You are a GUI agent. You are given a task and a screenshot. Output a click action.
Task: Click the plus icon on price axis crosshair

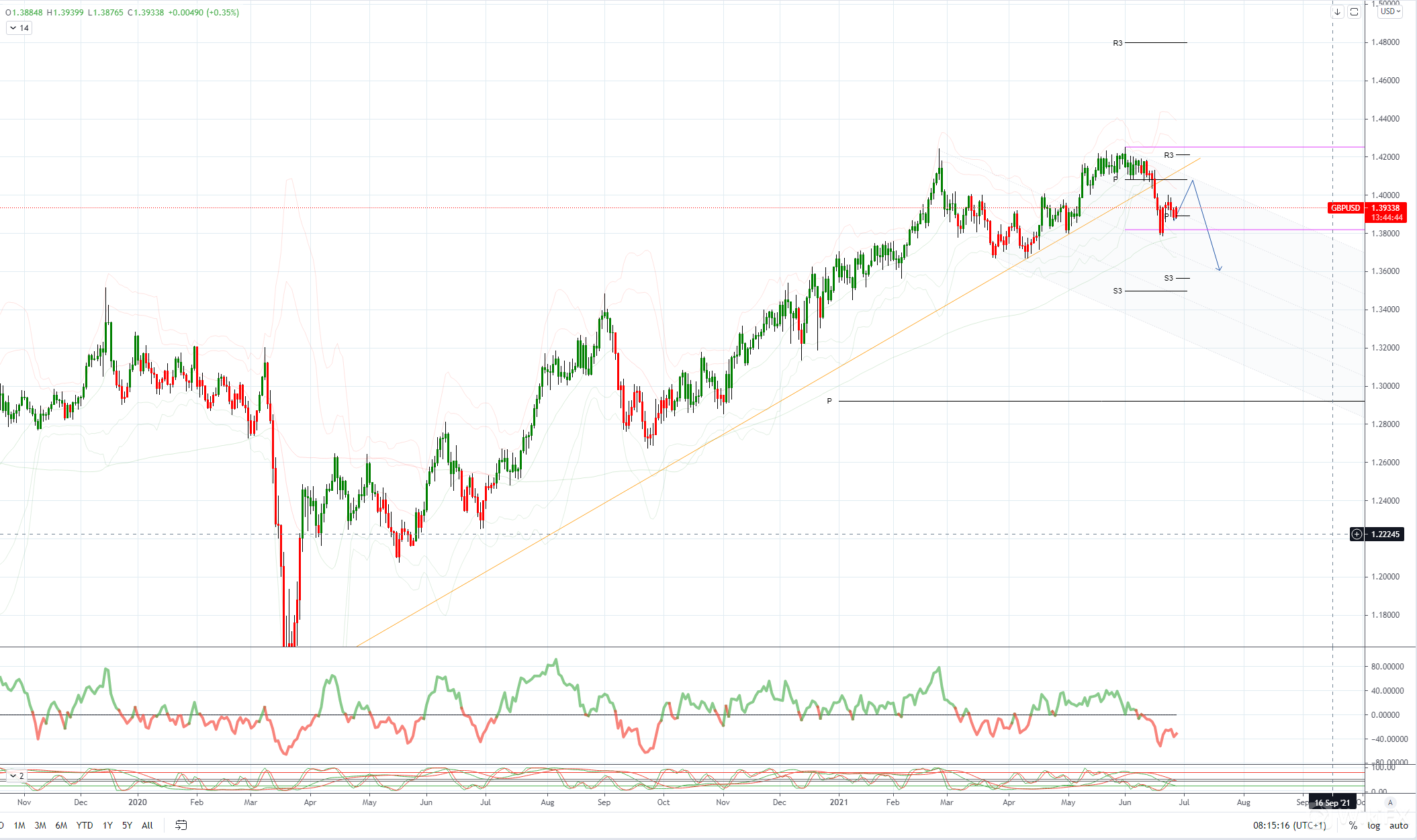[1357, 534]
